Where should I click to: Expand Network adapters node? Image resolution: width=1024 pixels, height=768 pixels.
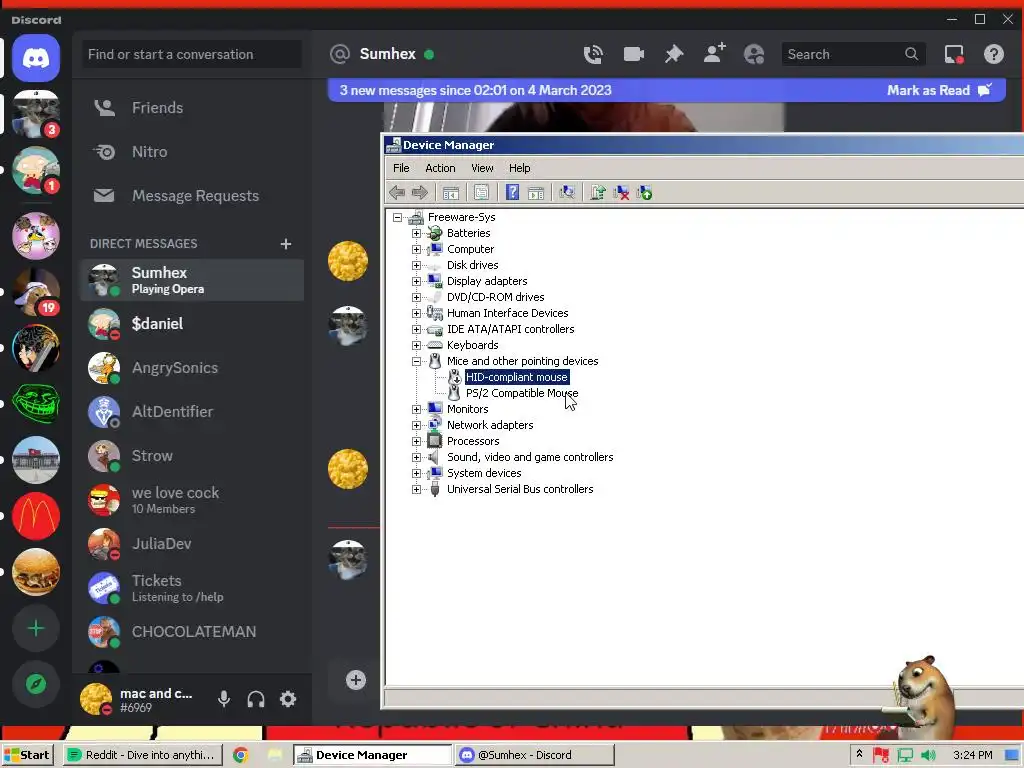416,425
